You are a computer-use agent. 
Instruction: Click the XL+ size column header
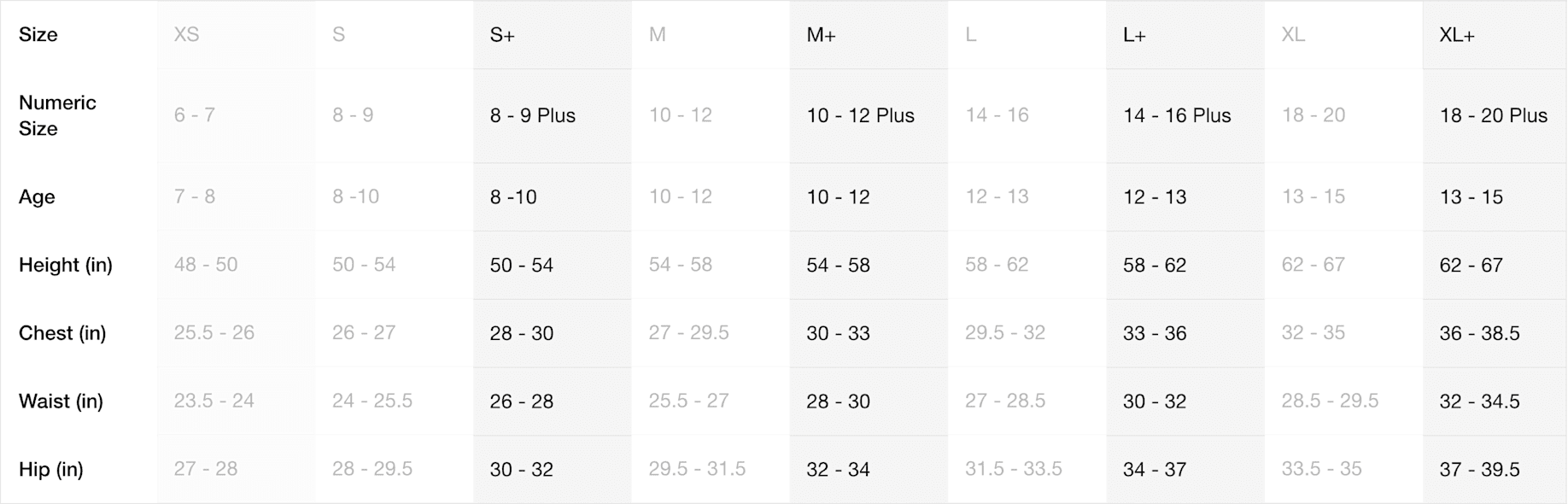(1457, 35)
